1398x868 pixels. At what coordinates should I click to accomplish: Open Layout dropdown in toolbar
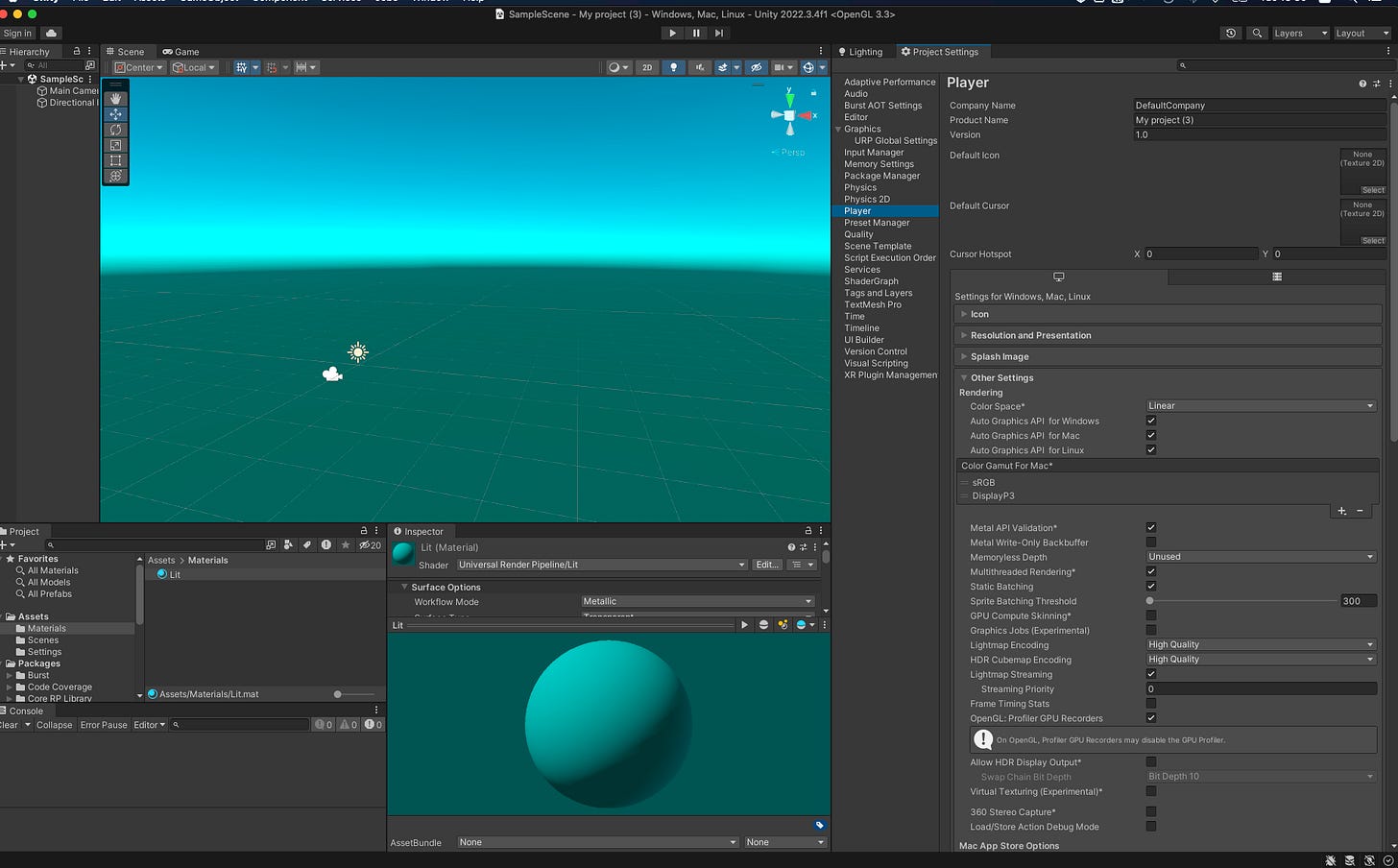click(1362, 33)
